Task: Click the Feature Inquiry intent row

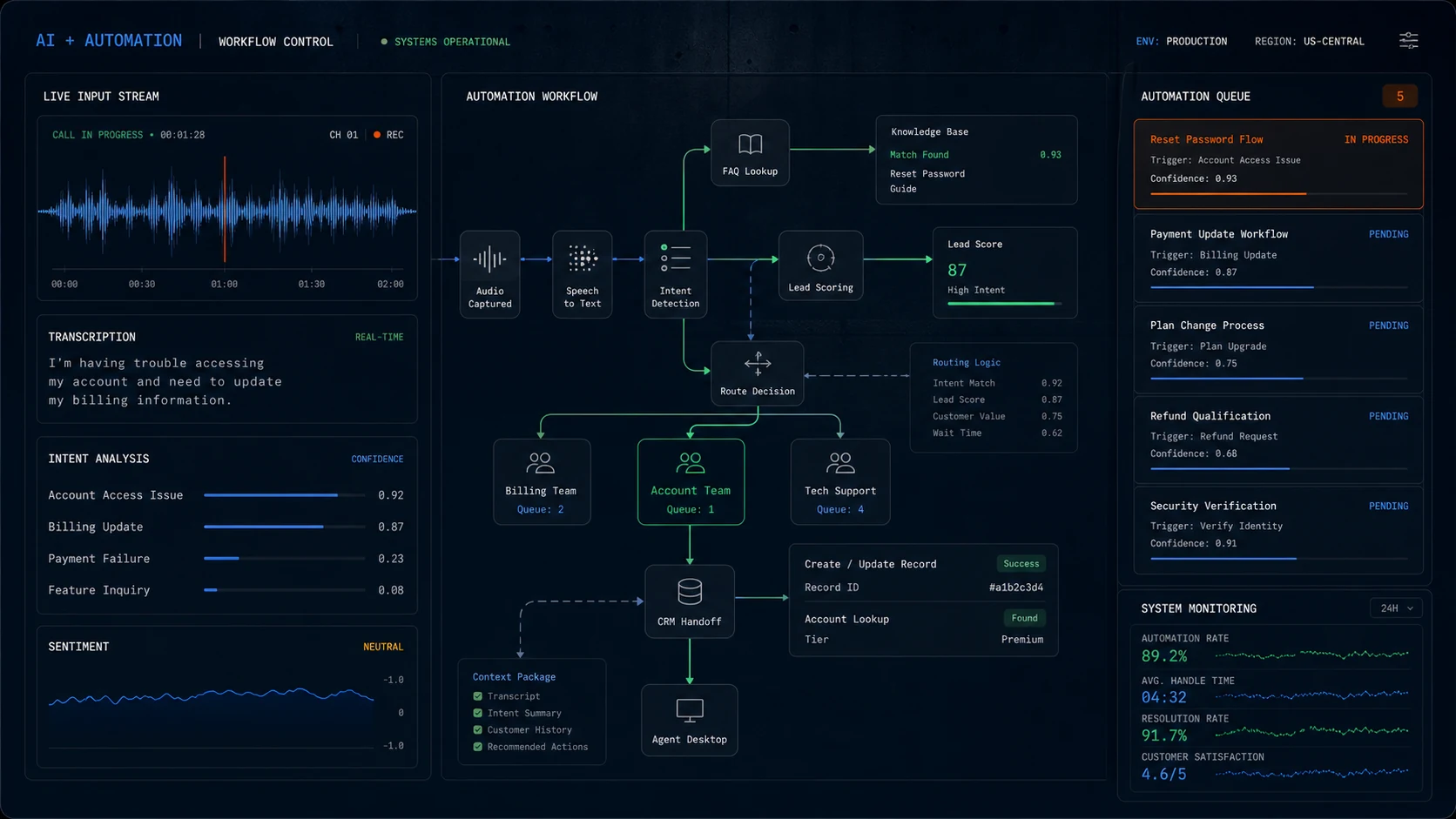Action: tap(226, 590)
